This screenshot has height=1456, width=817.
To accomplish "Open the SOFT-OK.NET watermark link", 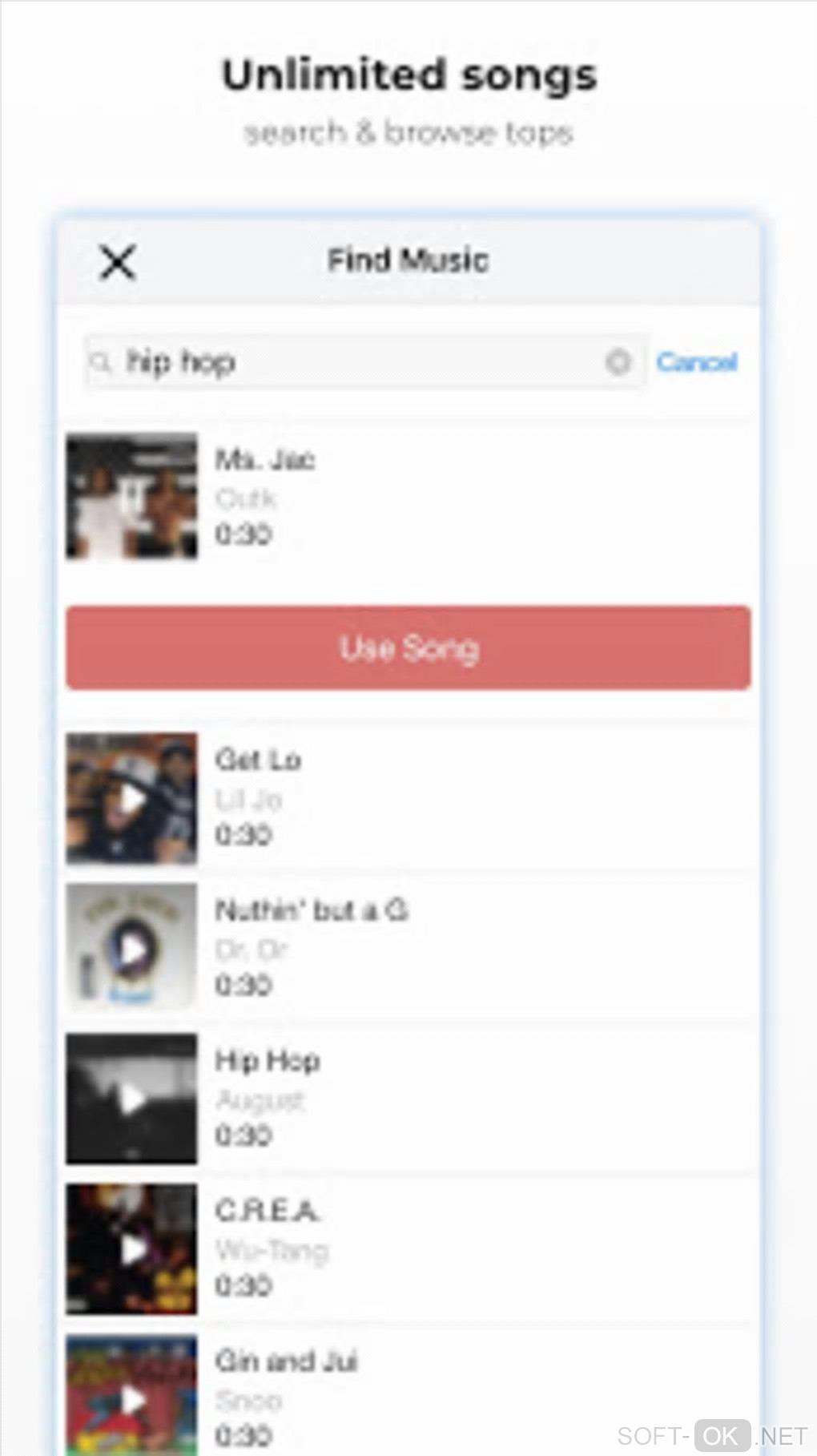I will pos(711,1435).
